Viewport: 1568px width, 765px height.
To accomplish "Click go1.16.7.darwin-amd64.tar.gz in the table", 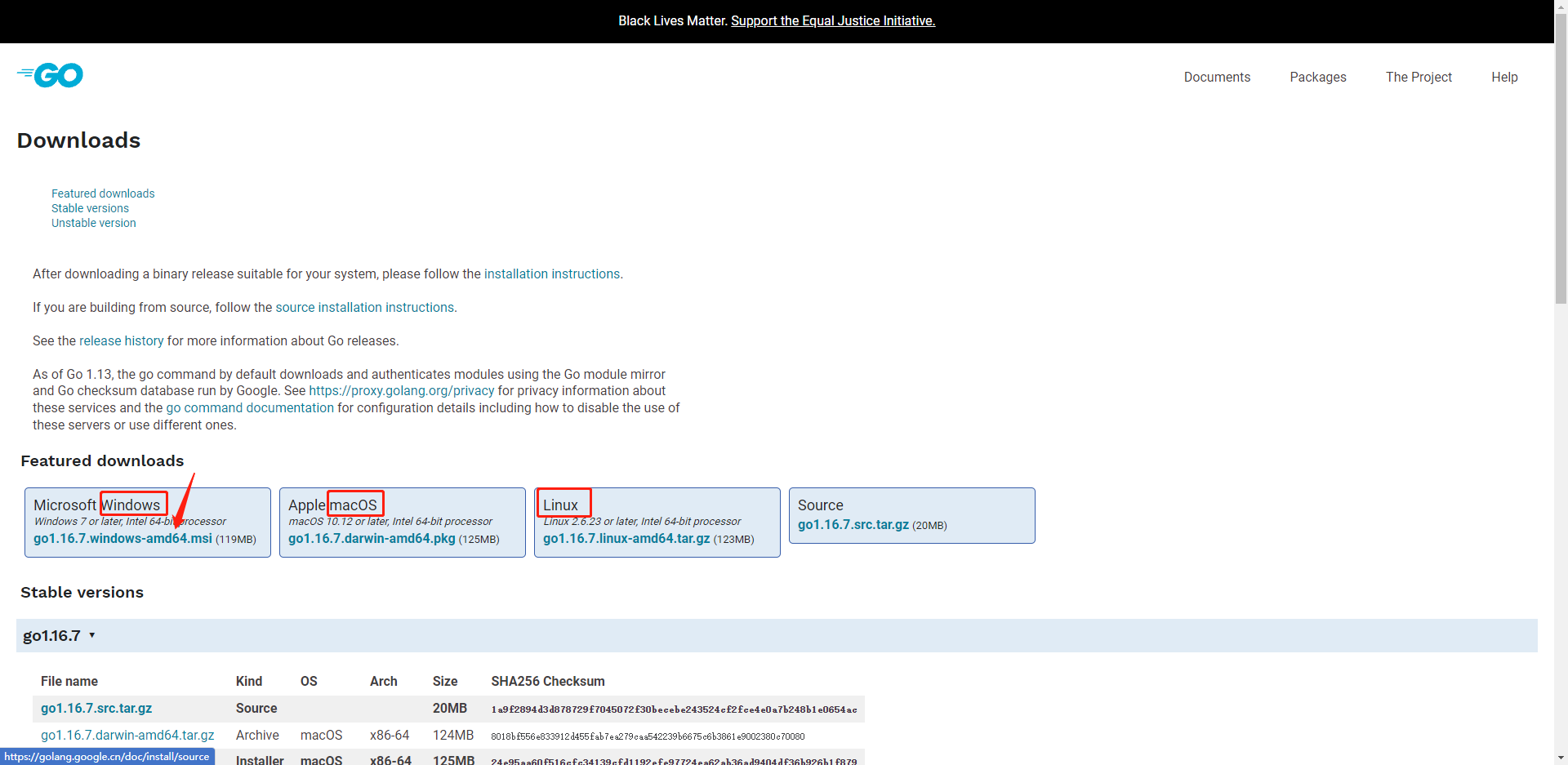I will coord(127,735).
